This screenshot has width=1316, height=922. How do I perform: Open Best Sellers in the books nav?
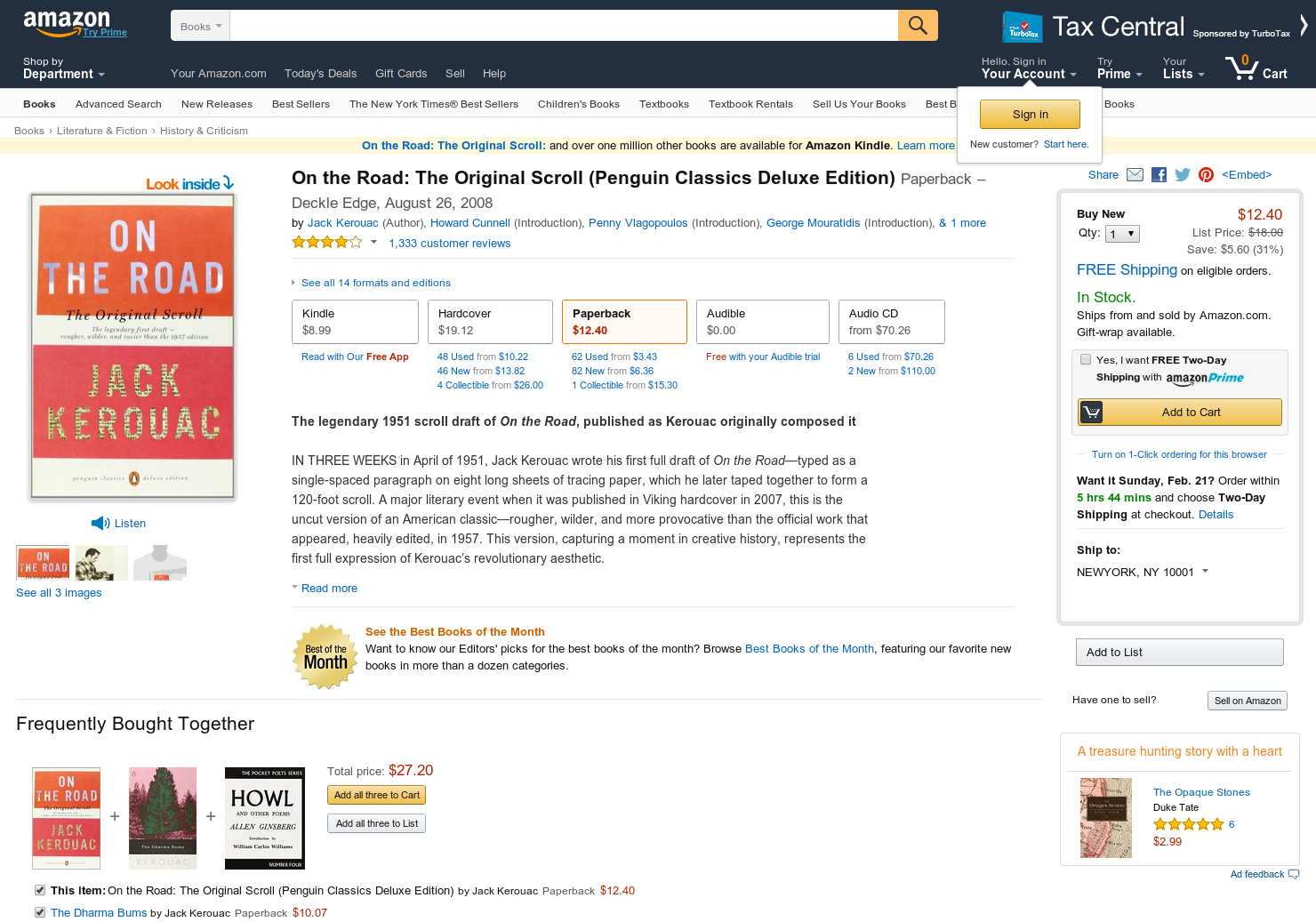301,104
